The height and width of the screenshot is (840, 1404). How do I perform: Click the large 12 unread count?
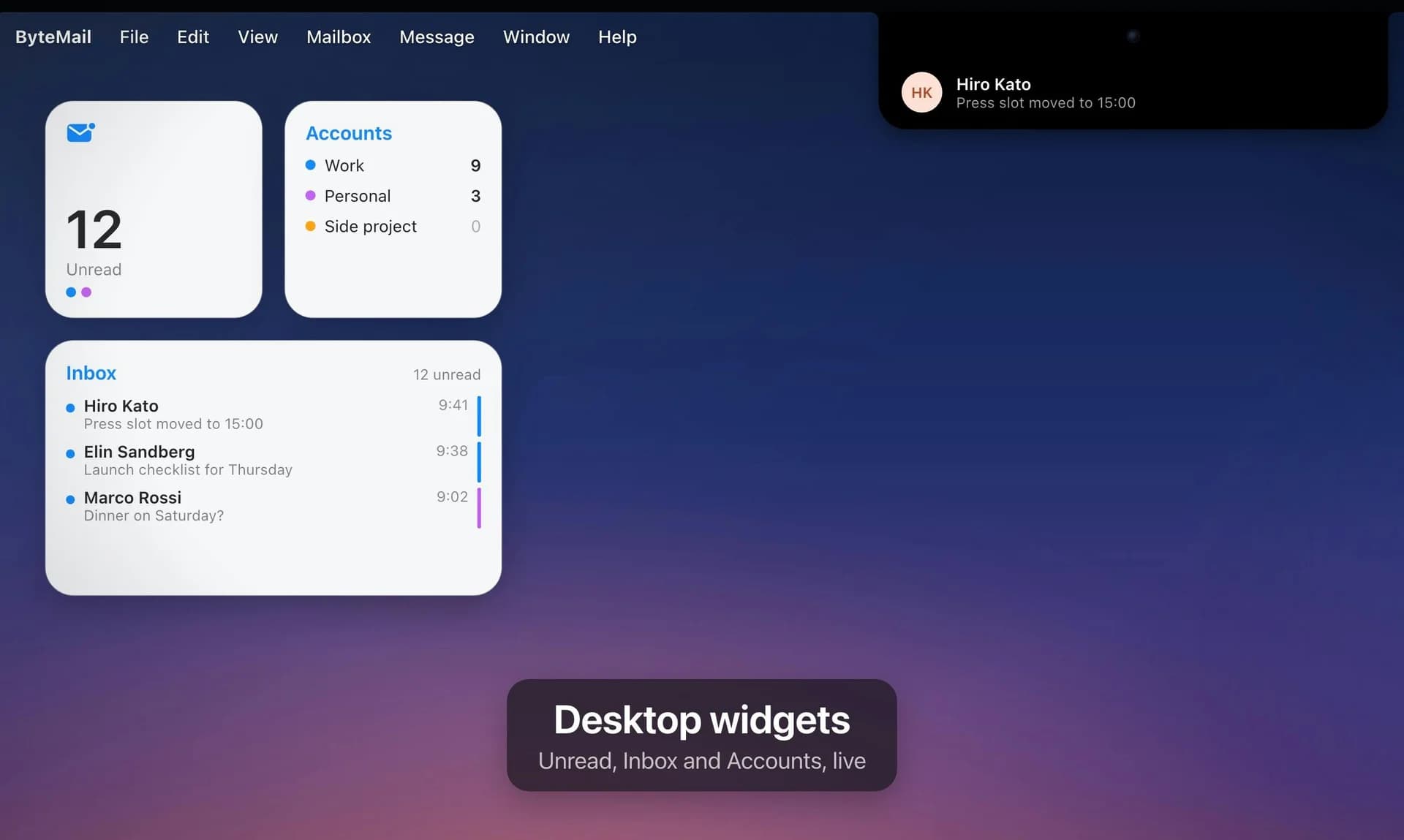(94, 230)
